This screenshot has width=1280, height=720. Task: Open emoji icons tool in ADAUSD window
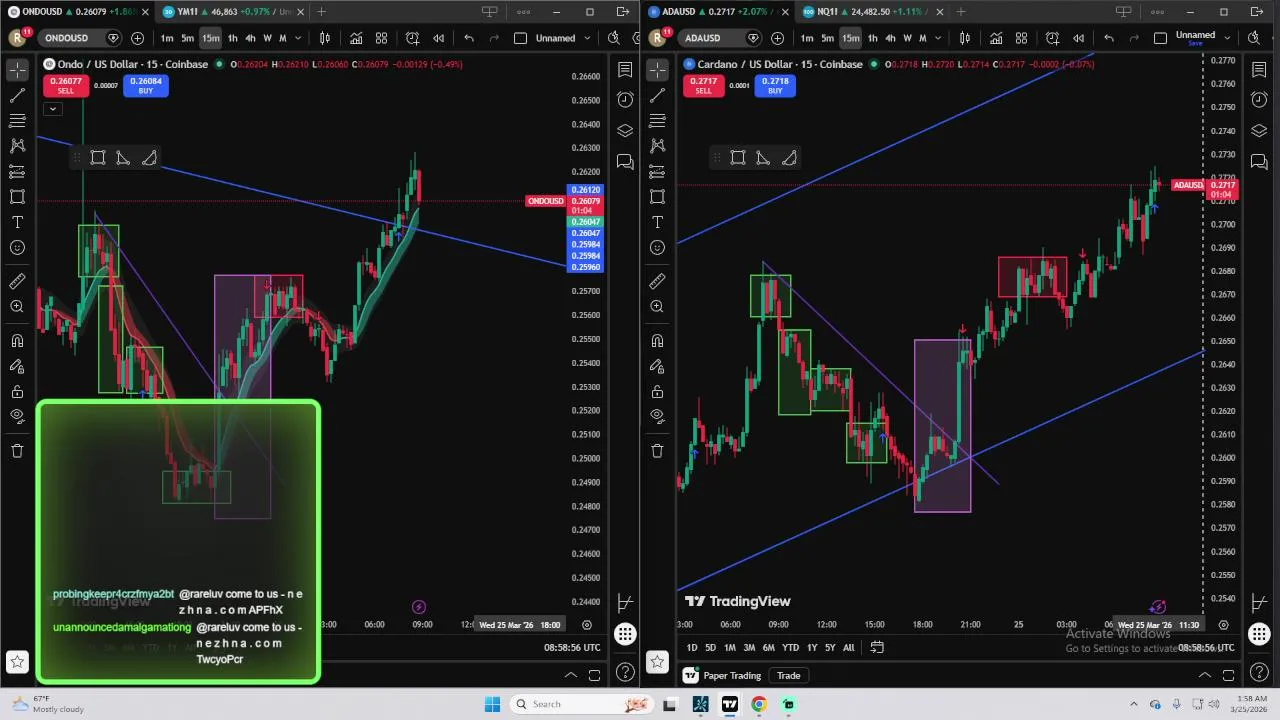[x=657, y=248]
